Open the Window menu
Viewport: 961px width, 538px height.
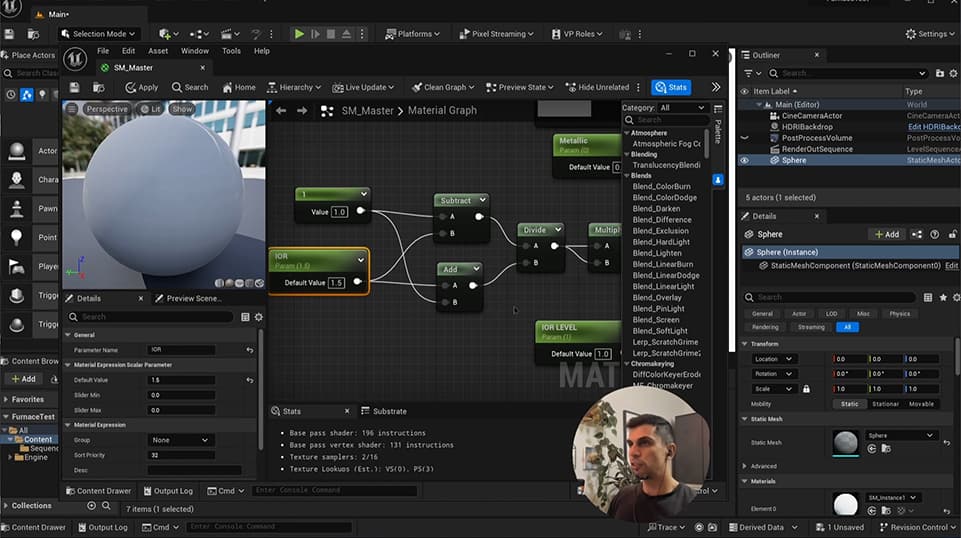[x=195, y=51]
